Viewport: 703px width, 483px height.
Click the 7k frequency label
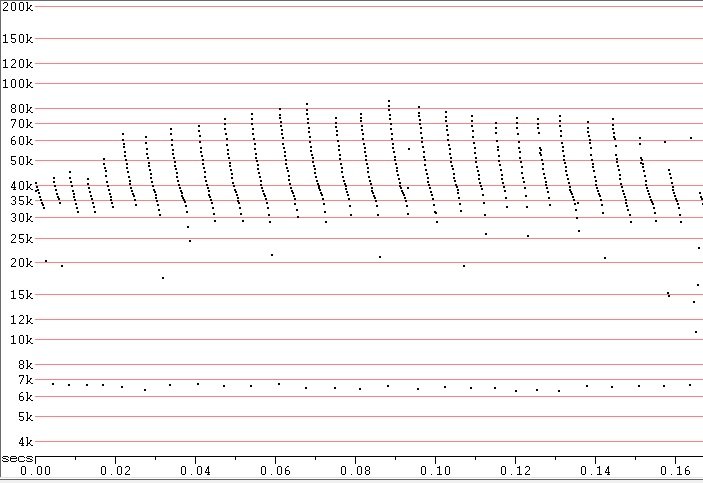pos(25,380)
